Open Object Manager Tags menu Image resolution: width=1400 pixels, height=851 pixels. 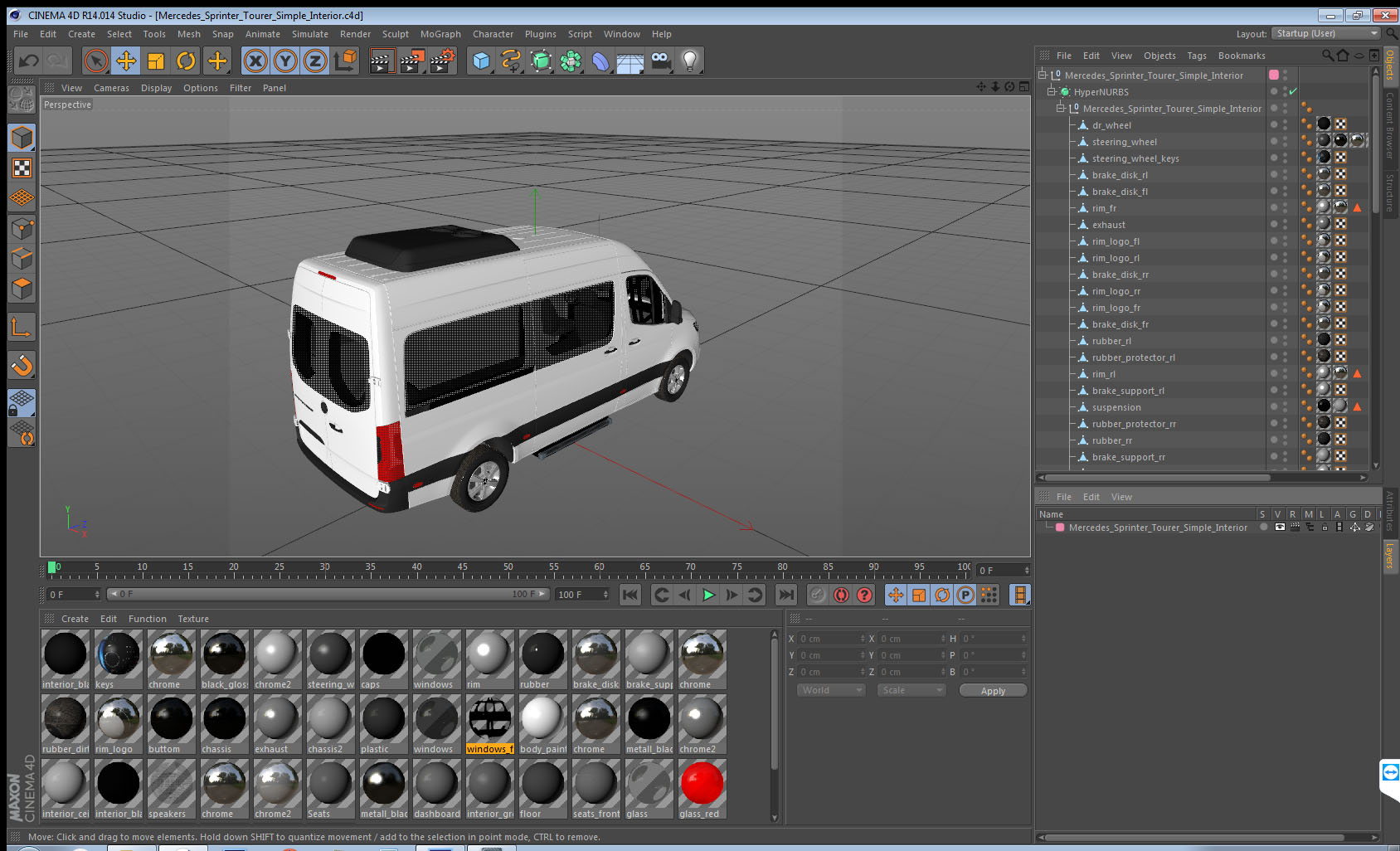pyautogui.click(x=1197, y=56)
